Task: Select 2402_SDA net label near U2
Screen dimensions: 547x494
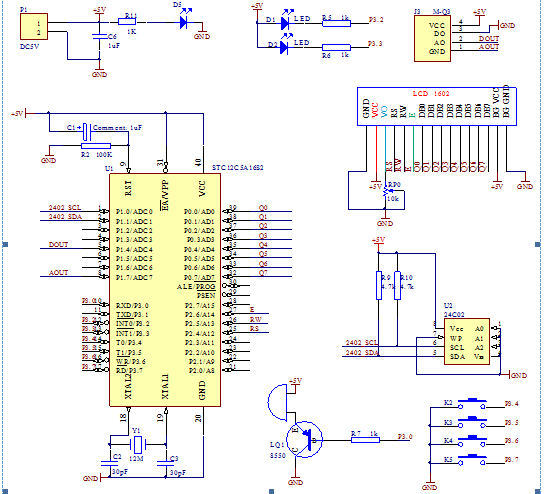Action: tap(362, 352)
